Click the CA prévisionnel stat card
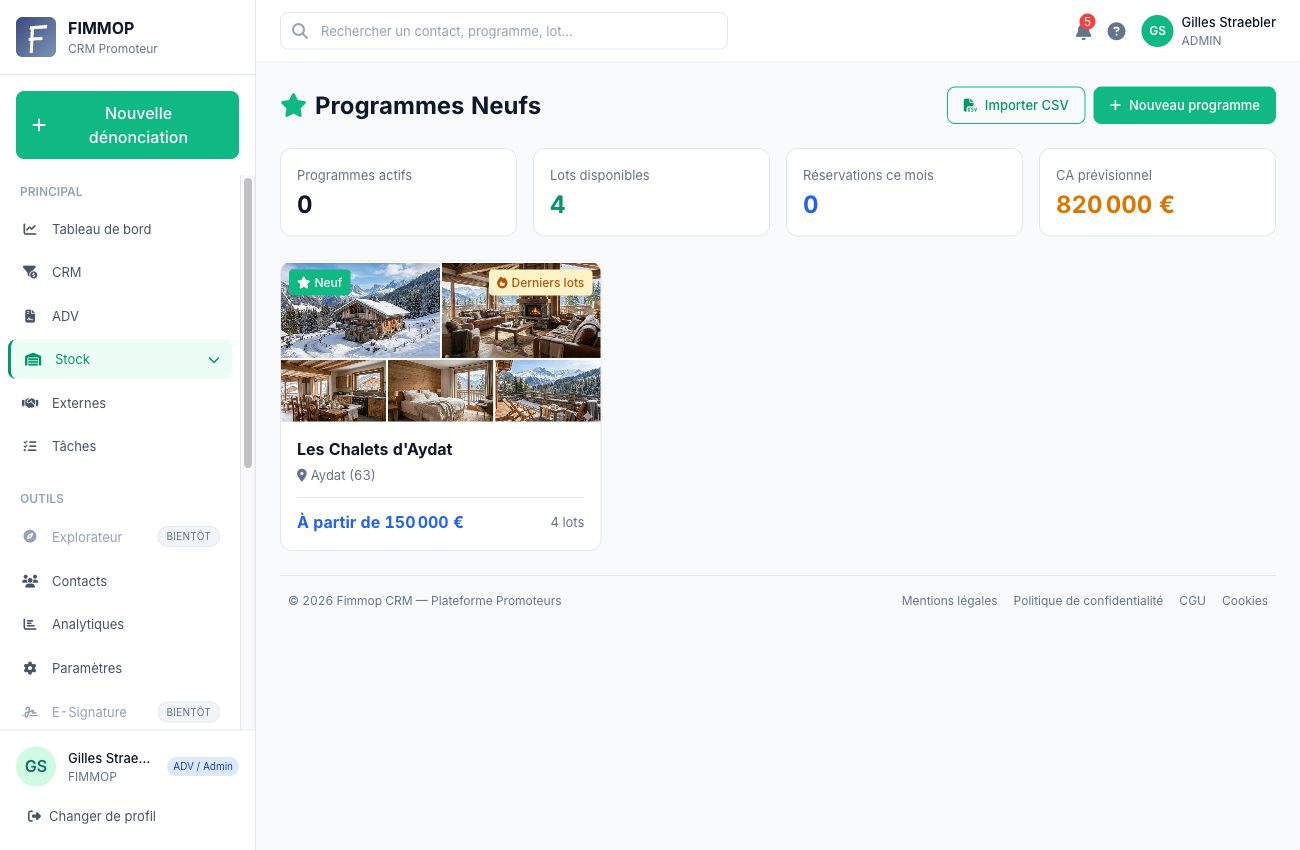1300x850 pixels. 1157,192
